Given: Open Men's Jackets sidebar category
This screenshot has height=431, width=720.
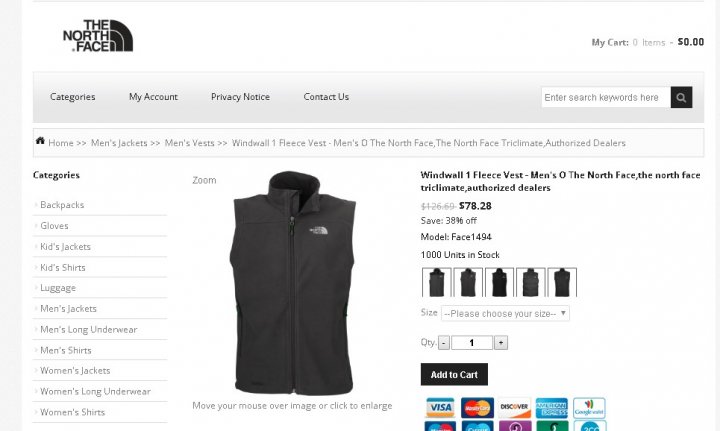Looking at the screenshot, I should (68, 308).
